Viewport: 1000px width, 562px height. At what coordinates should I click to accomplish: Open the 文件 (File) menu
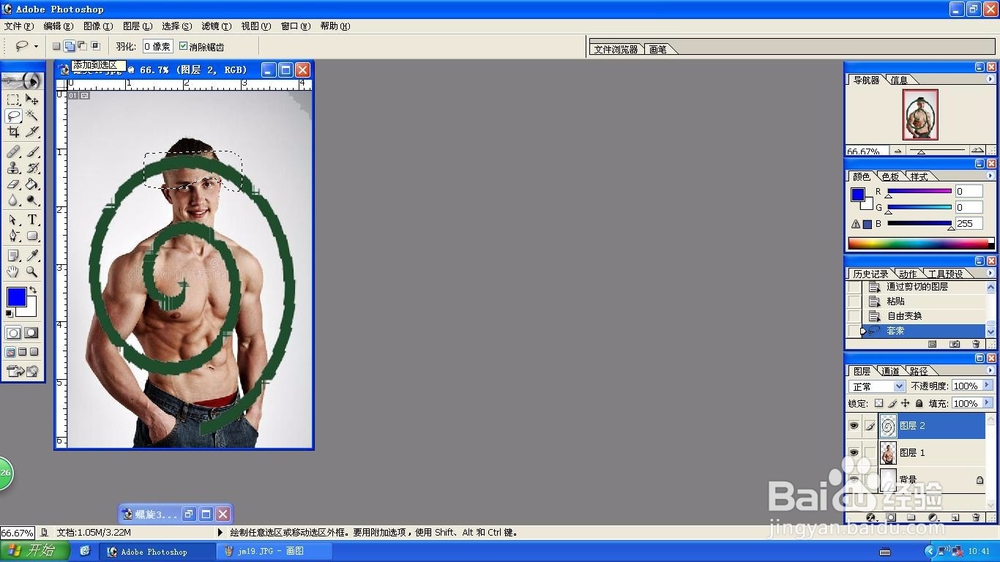pyautogui.click(x=18, y=26)
